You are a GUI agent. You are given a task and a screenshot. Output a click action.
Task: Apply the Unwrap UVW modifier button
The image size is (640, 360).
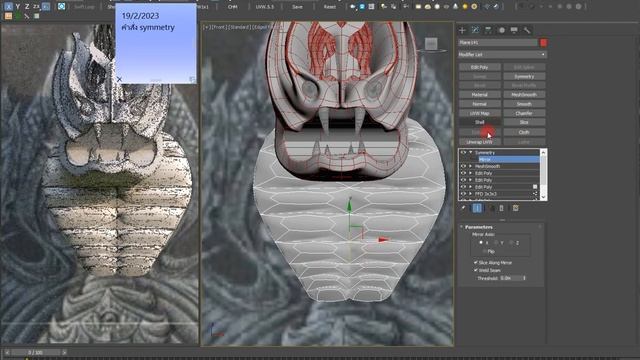[480, 142]
